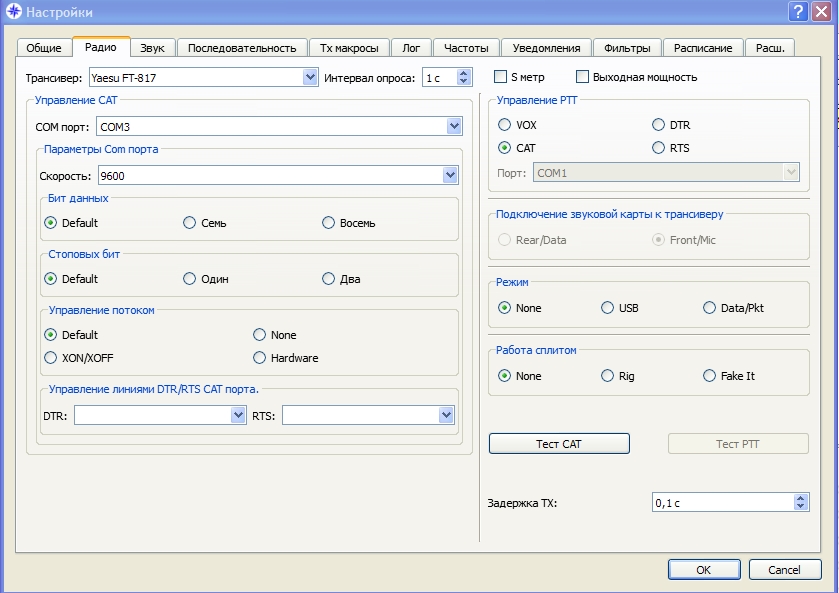Click the app icon in title bar

(12, 12)
